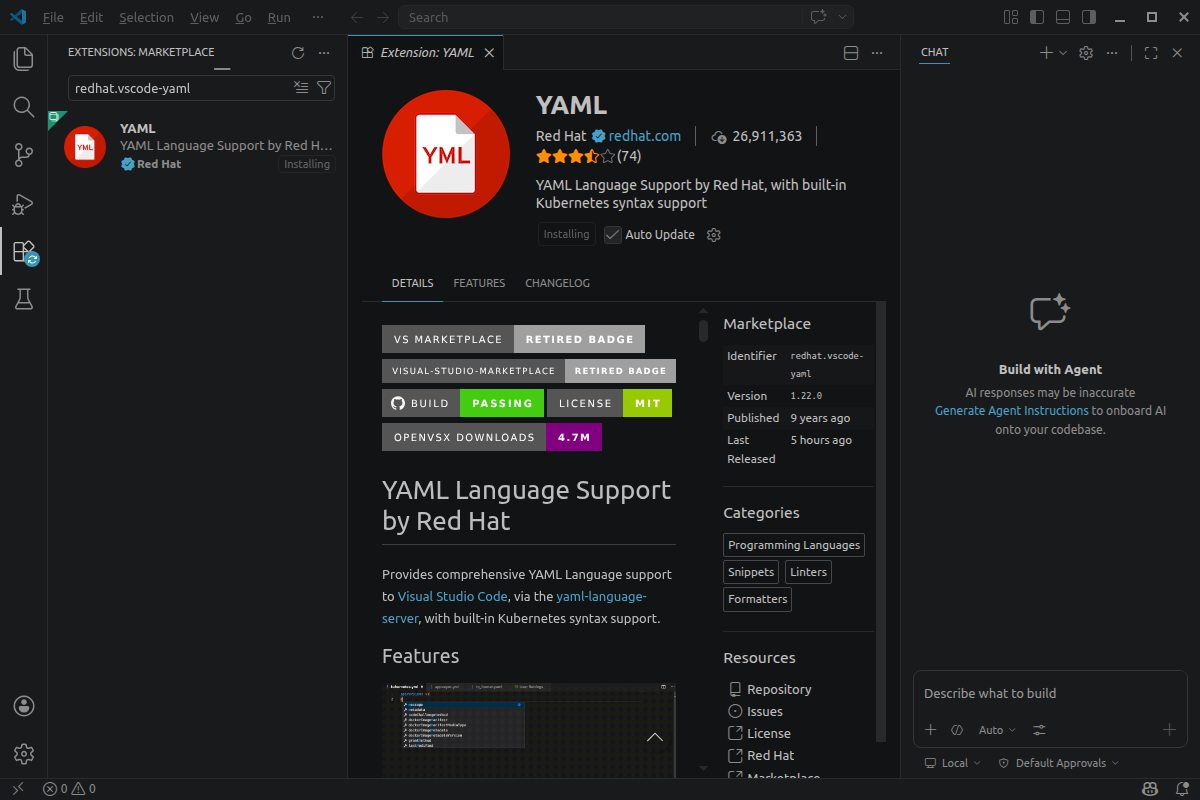Open the title bar overflow menu ellipsis
The image size is (1200, 800).
318,17
